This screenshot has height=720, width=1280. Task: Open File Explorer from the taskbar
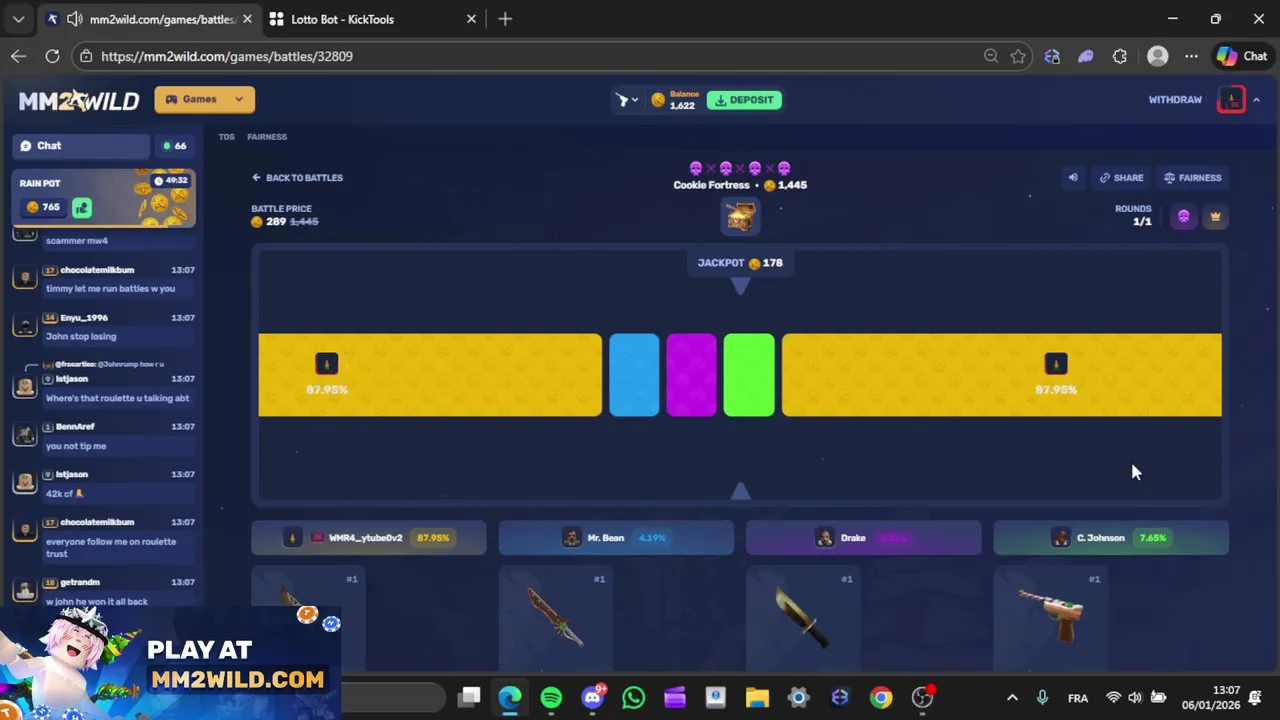coord(757,697)
